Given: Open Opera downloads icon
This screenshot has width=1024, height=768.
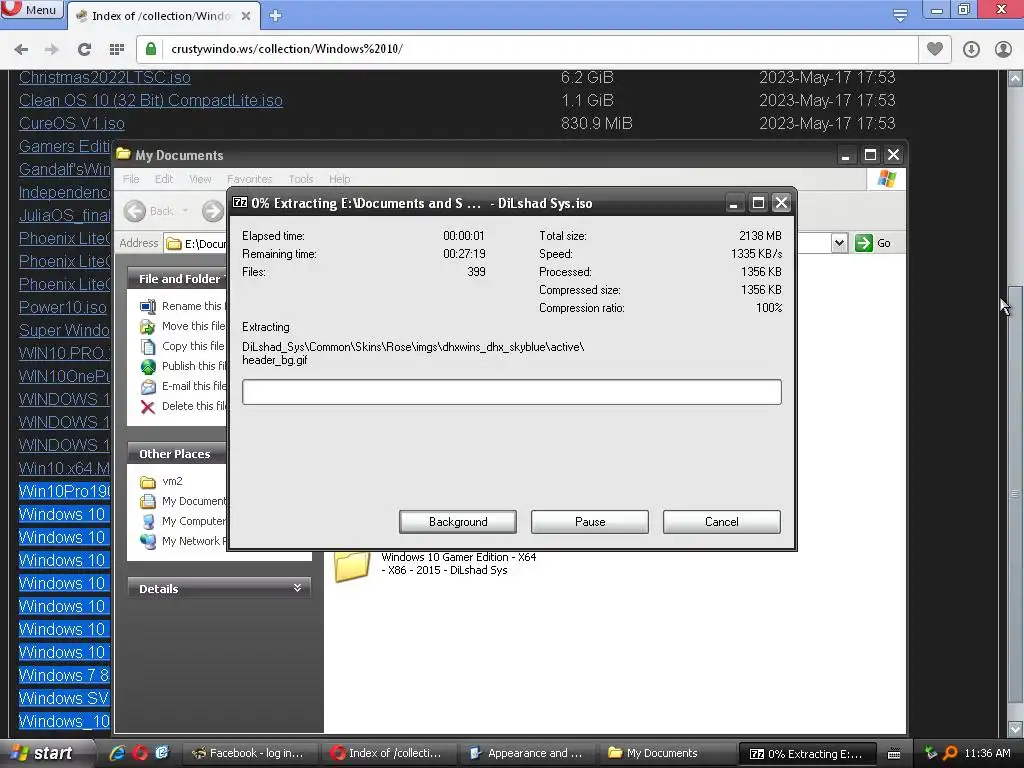Looking at the screenshot, I should (x=971, y=49).
